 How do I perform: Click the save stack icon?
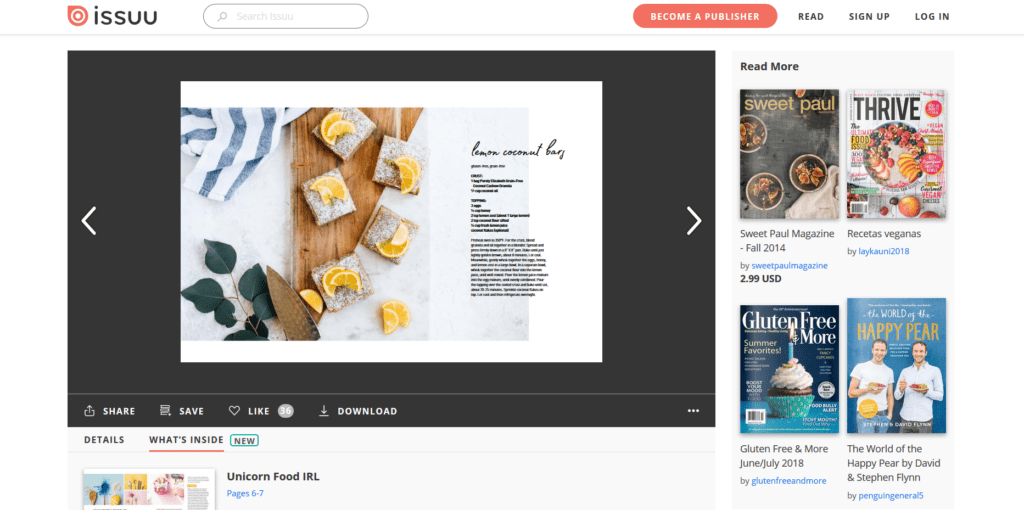(x=165, y=411)
